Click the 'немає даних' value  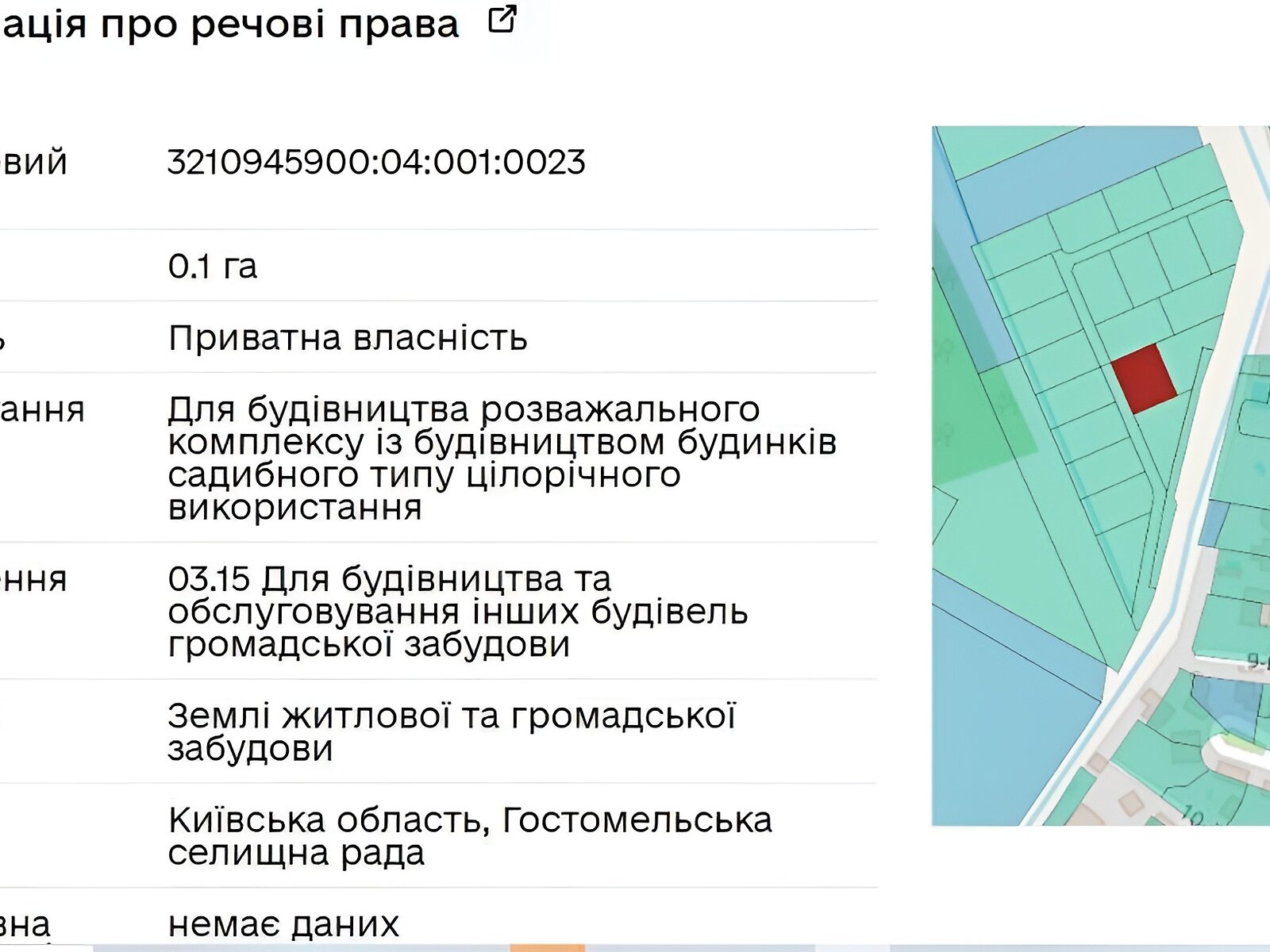tap(283, 924)
